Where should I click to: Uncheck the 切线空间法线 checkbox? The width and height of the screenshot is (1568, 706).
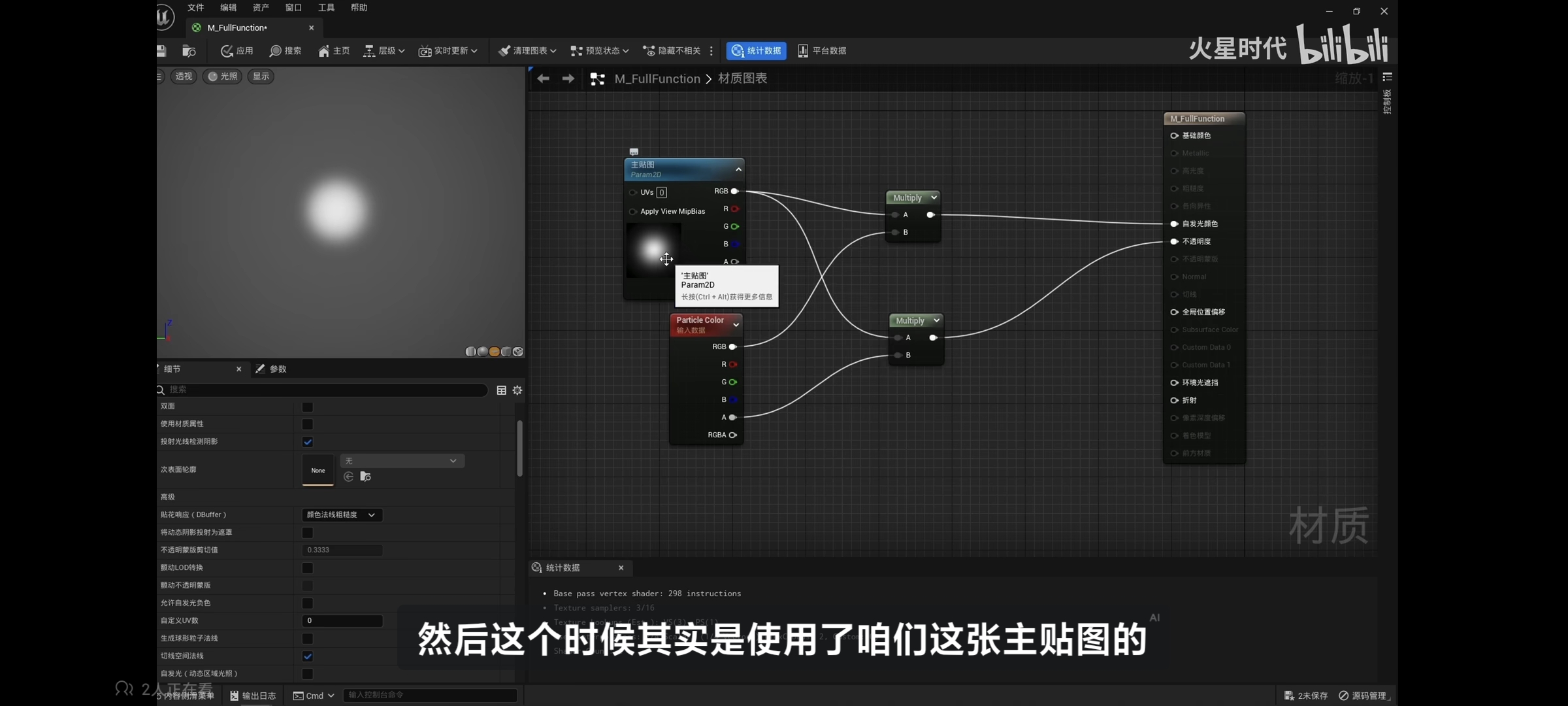(307, 656)
